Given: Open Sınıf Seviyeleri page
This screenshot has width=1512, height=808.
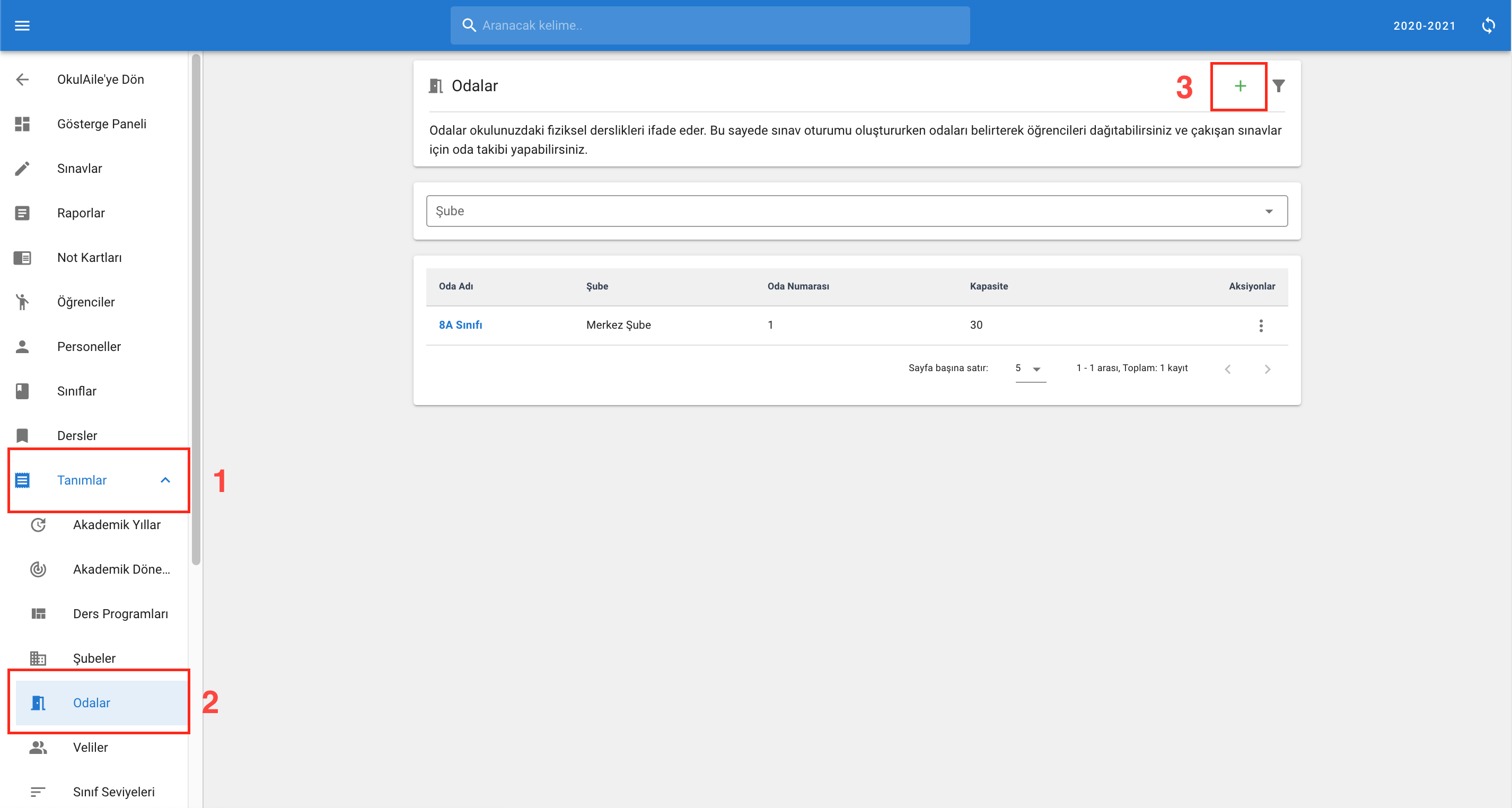Looking at the screenshot, I should (114, 792).
